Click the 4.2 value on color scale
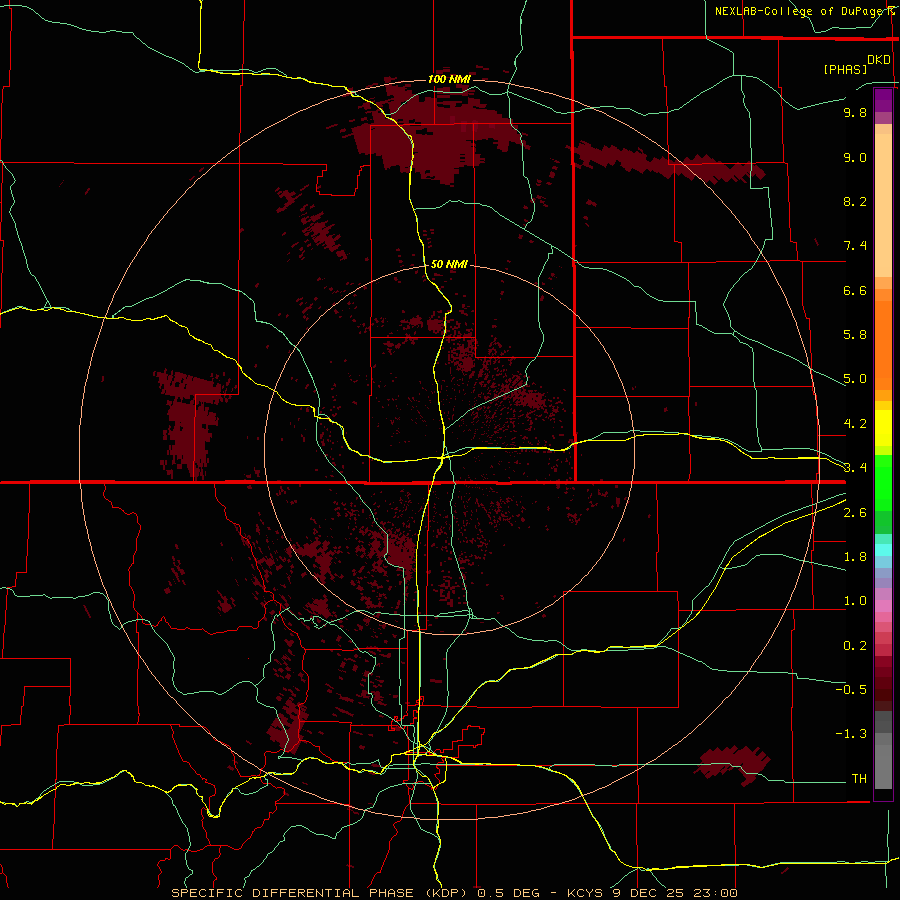This screenshot has height=900, width=900. tap(855, 424)
